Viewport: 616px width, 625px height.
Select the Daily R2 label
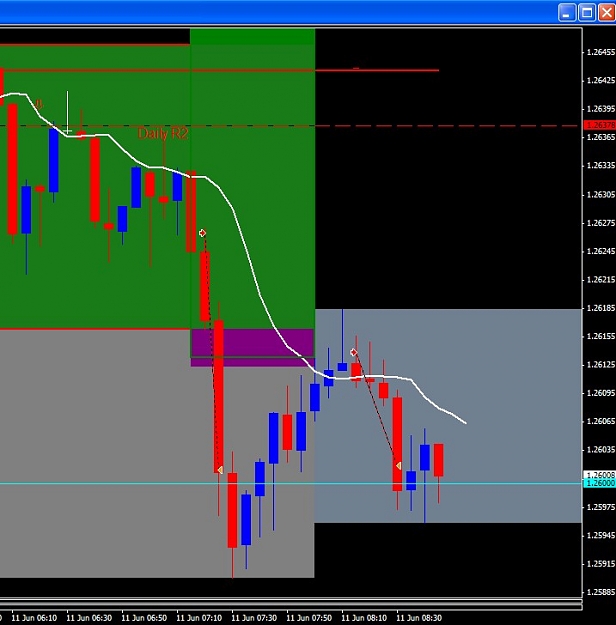pyautogui.click(x=163, y=133)
